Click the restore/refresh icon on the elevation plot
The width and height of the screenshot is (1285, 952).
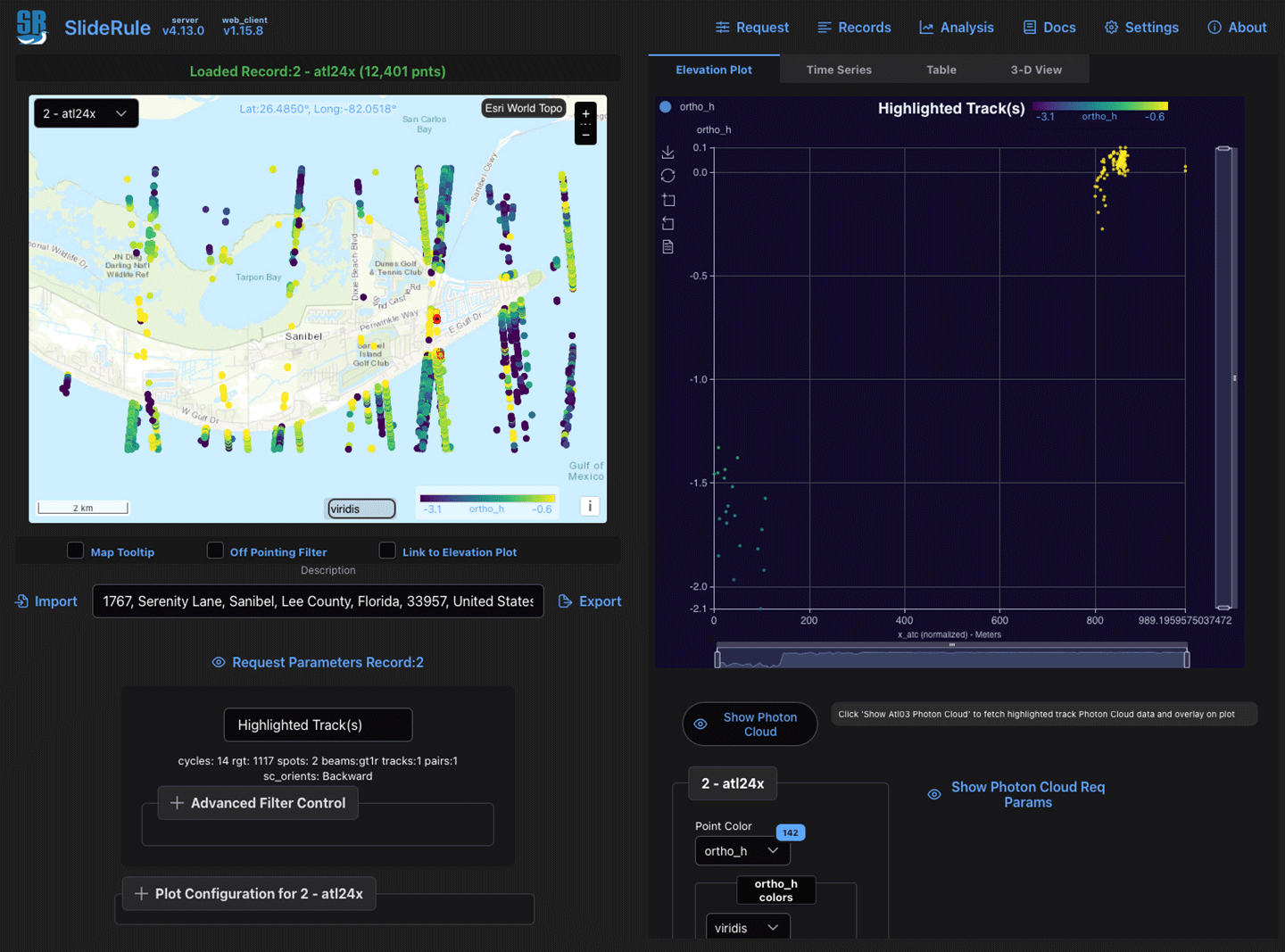click(x=667, y=176)
